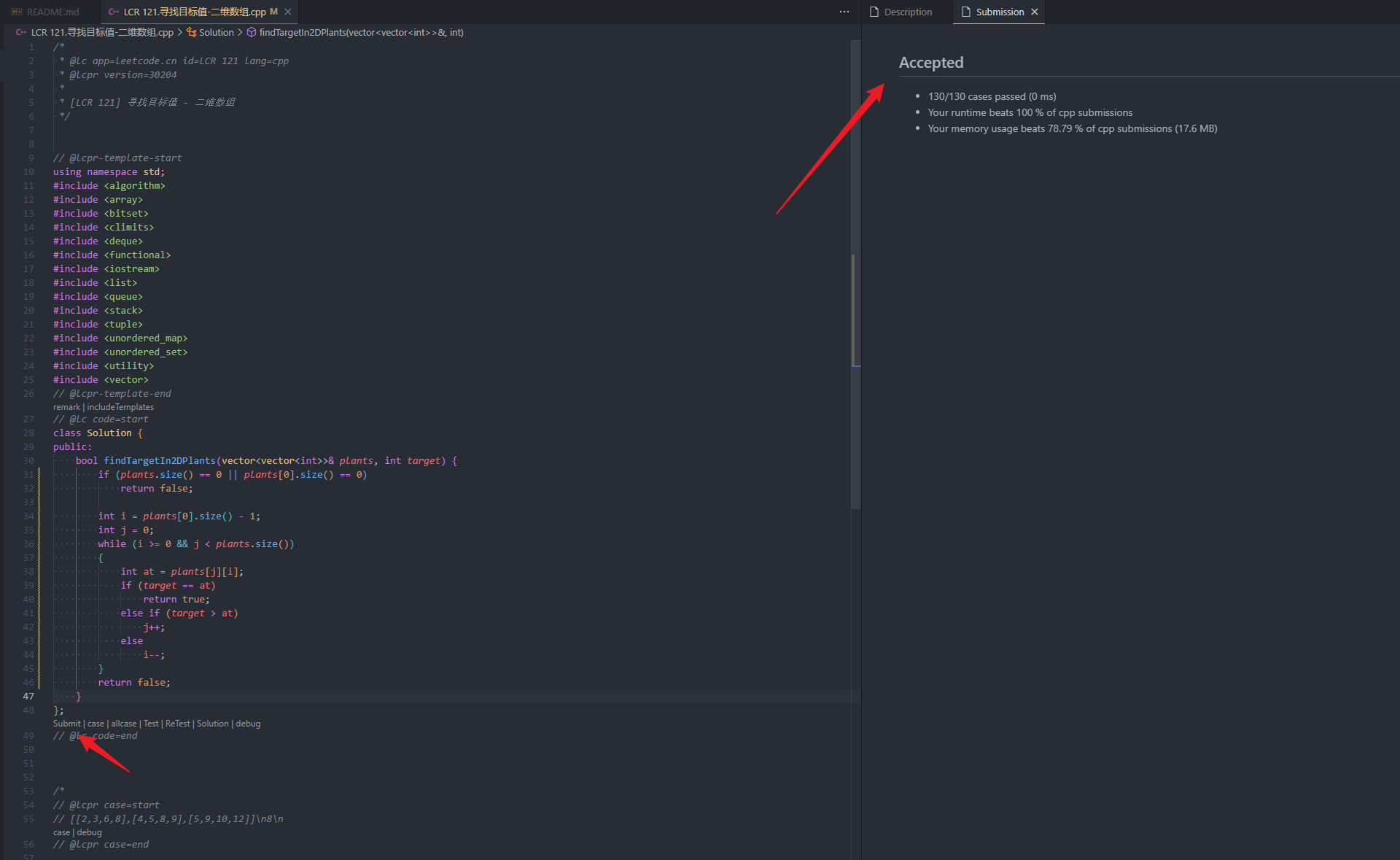
Task: Close the LCR 121 cpp editor tab
Action: (x=288, y=12)
